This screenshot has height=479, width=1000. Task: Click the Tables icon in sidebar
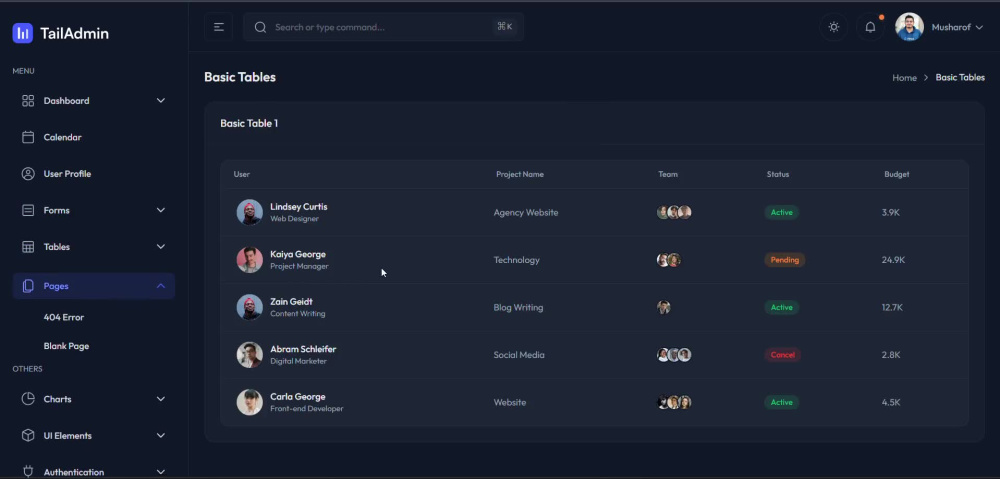click(x=28, y=247)
